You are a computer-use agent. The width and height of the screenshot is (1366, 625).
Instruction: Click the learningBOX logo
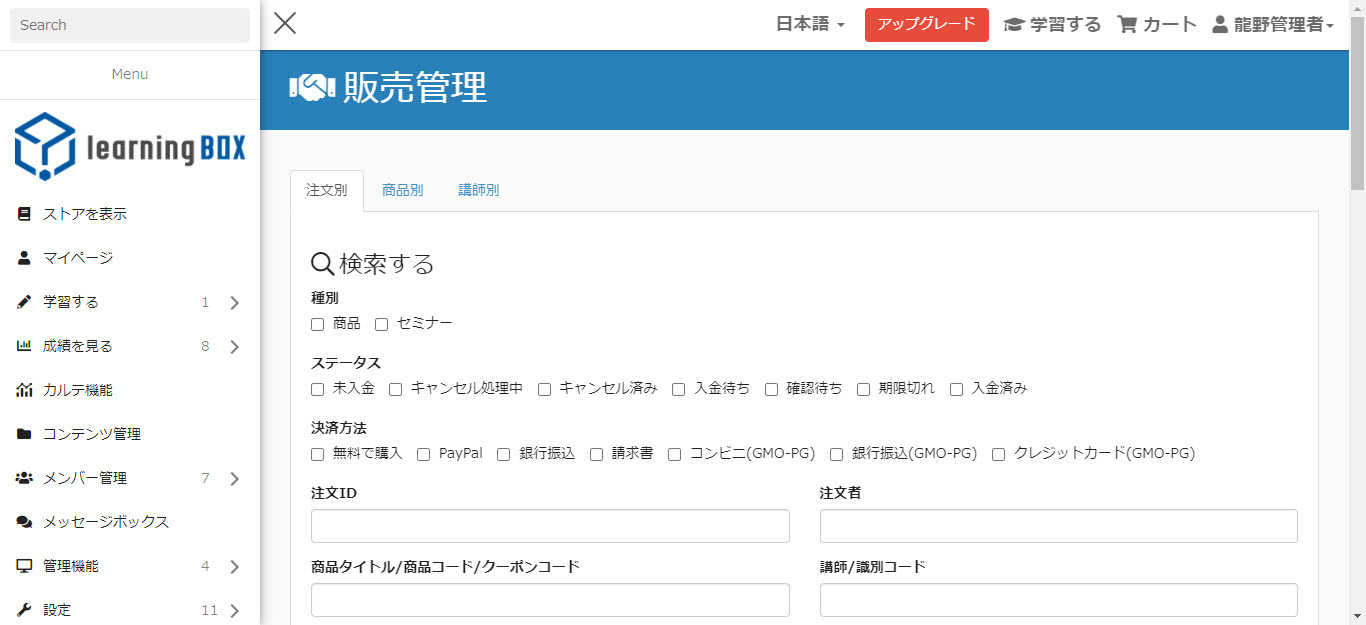point(130,147)
